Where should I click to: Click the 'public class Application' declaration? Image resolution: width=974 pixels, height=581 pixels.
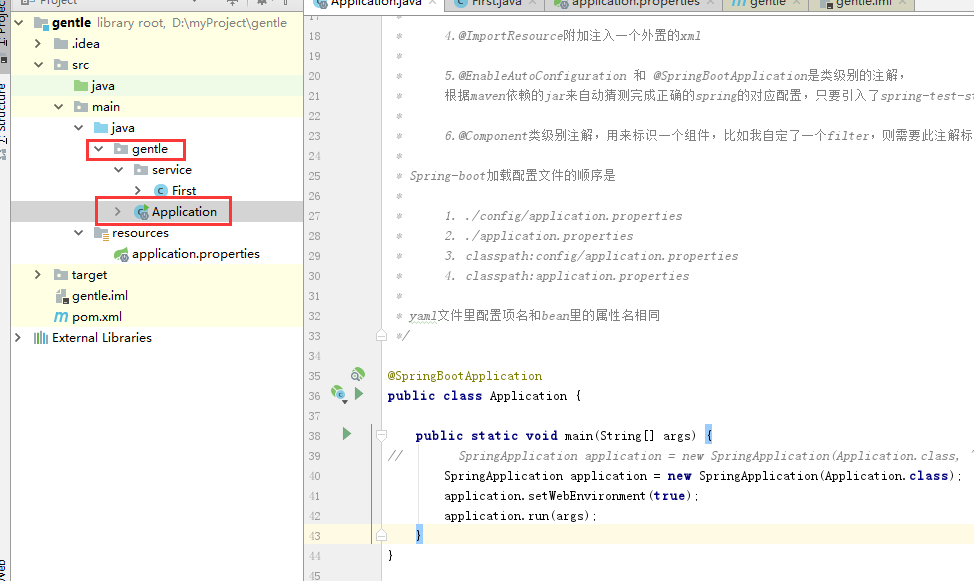click(x=477, y=396)
